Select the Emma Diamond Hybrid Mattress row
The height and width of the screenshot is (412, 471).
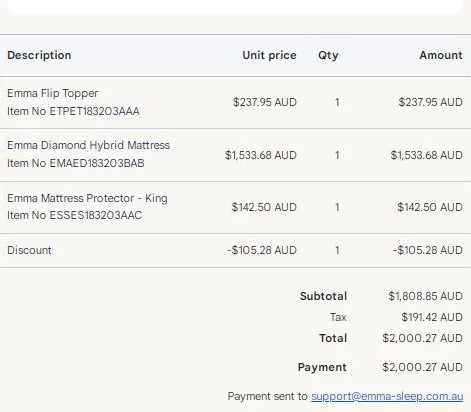coord(235,155)
